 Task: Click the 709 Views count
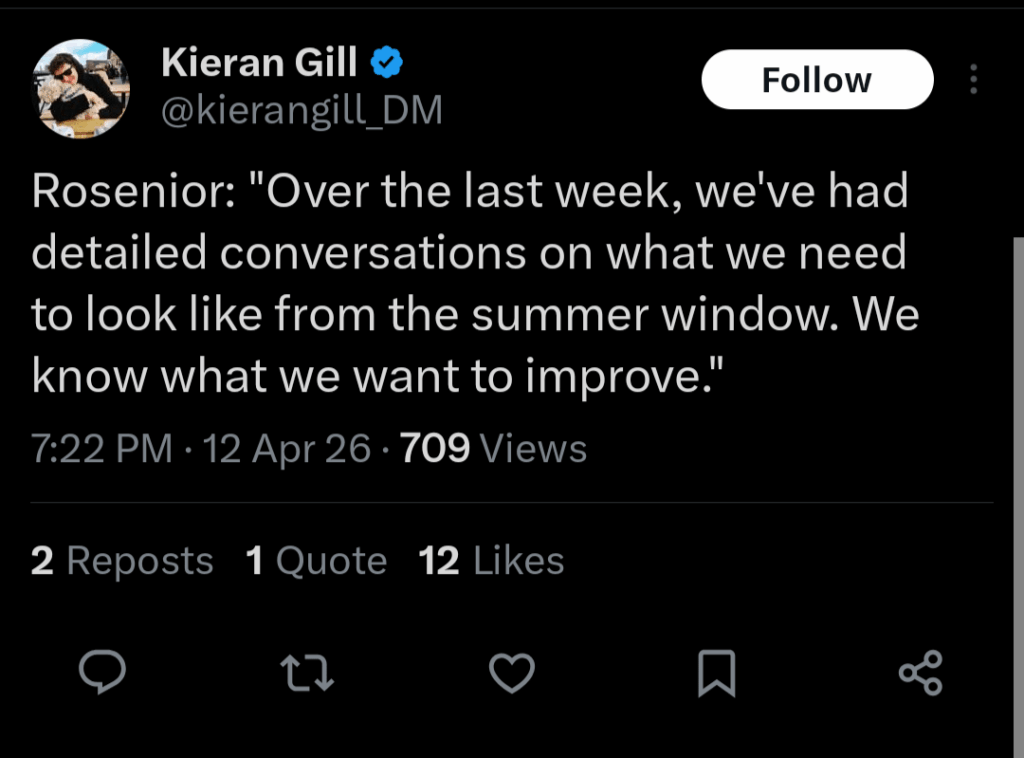click(x=435, y=448)
